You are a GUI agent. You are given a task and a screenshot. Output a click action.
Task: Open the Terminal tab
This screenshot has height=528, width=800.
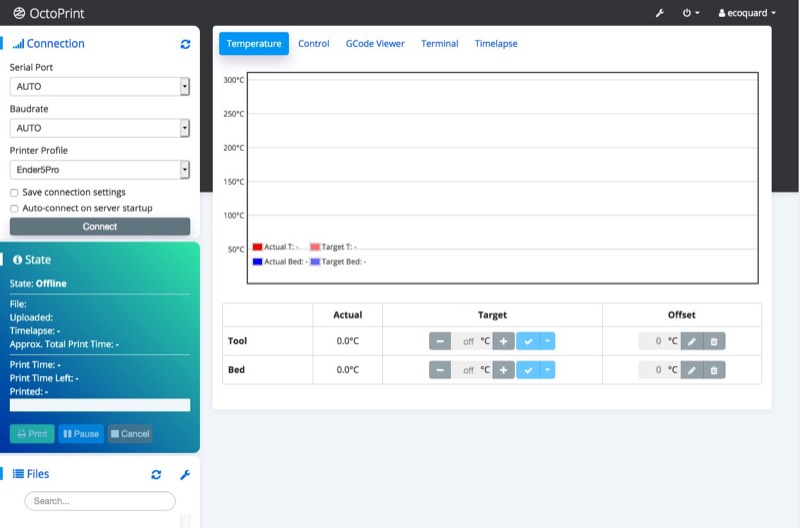click(x=439, y=44)
